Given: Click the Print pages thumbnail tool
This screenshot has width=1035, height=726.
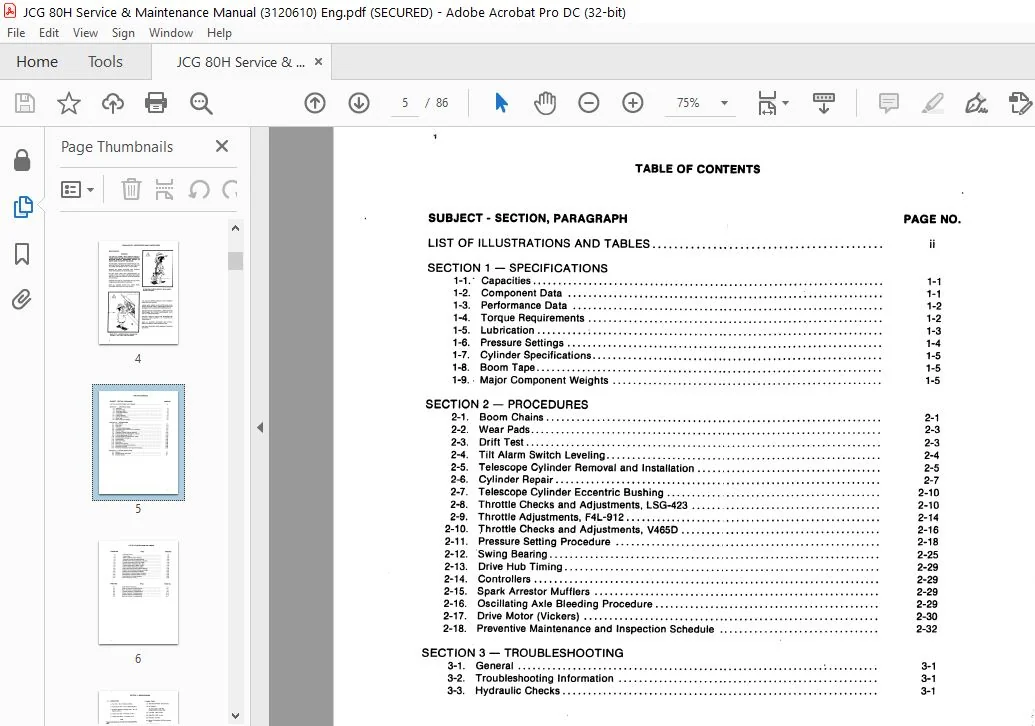Looking at the screenshot, I should [164, 190].
